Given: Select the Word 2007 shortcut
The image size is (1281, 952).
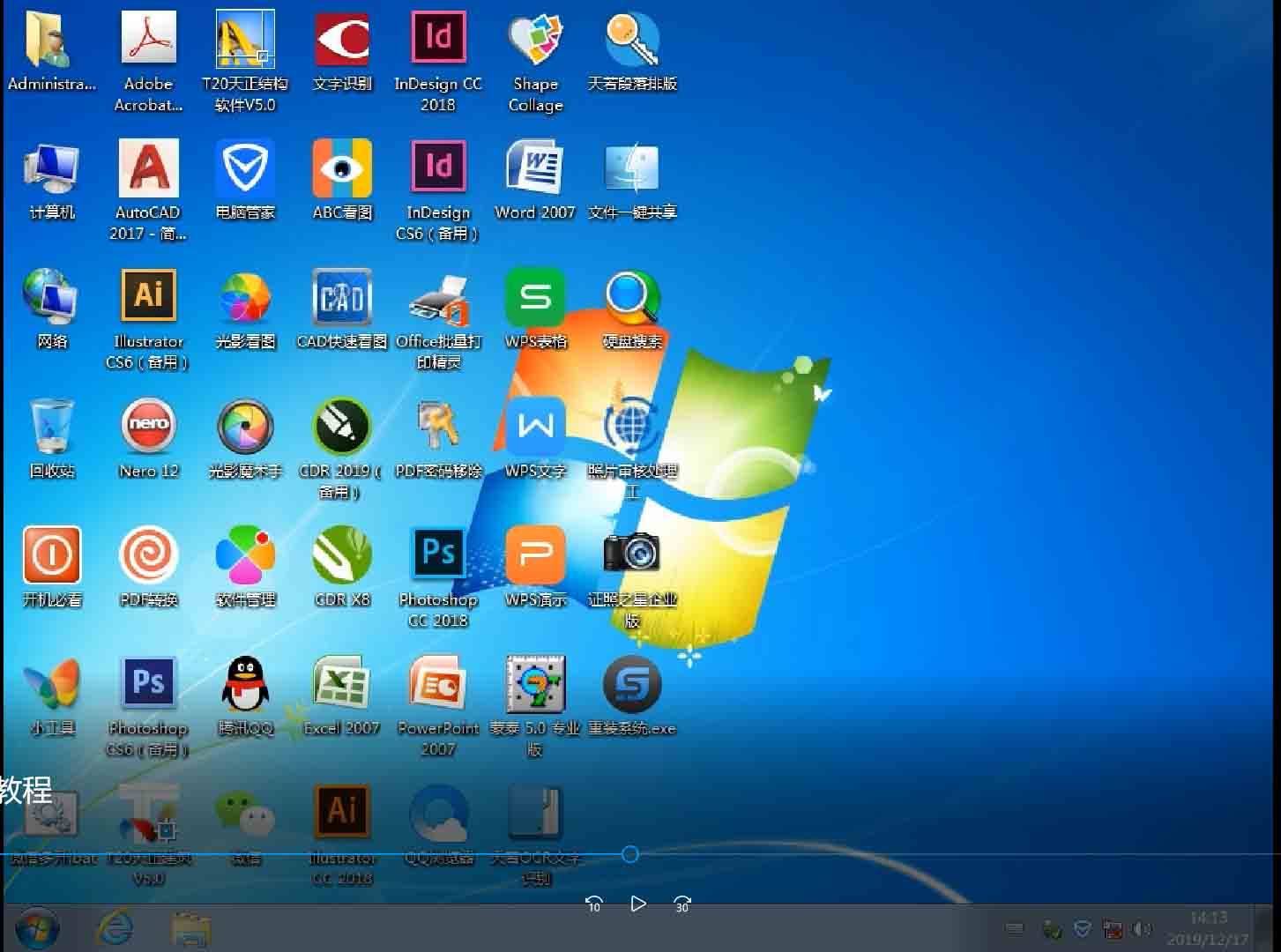Looking at the screenshot, I should 535,168.
